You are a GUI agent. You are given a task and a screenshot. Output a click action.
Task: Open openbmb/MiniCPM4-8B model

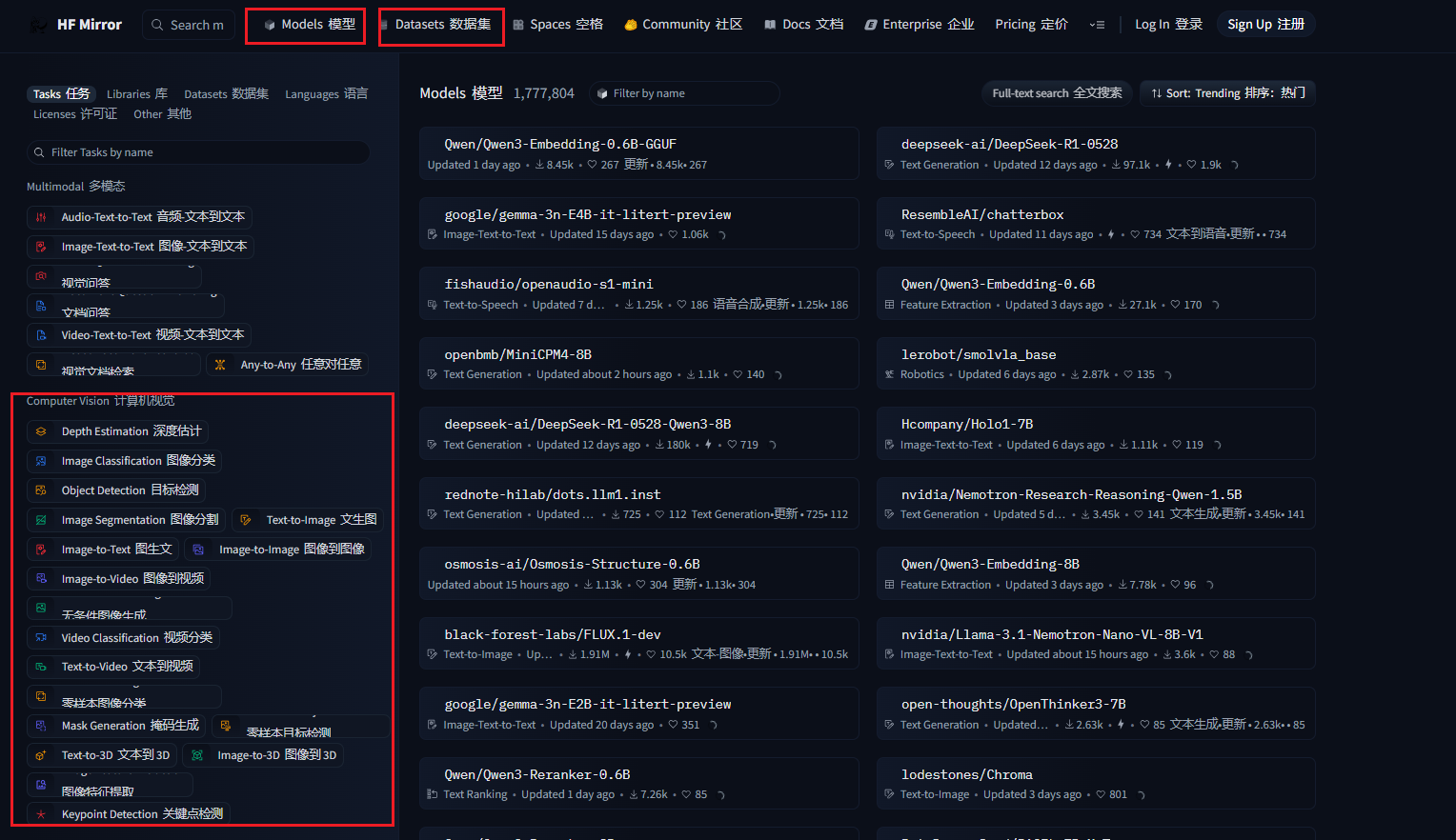[639, 364]
